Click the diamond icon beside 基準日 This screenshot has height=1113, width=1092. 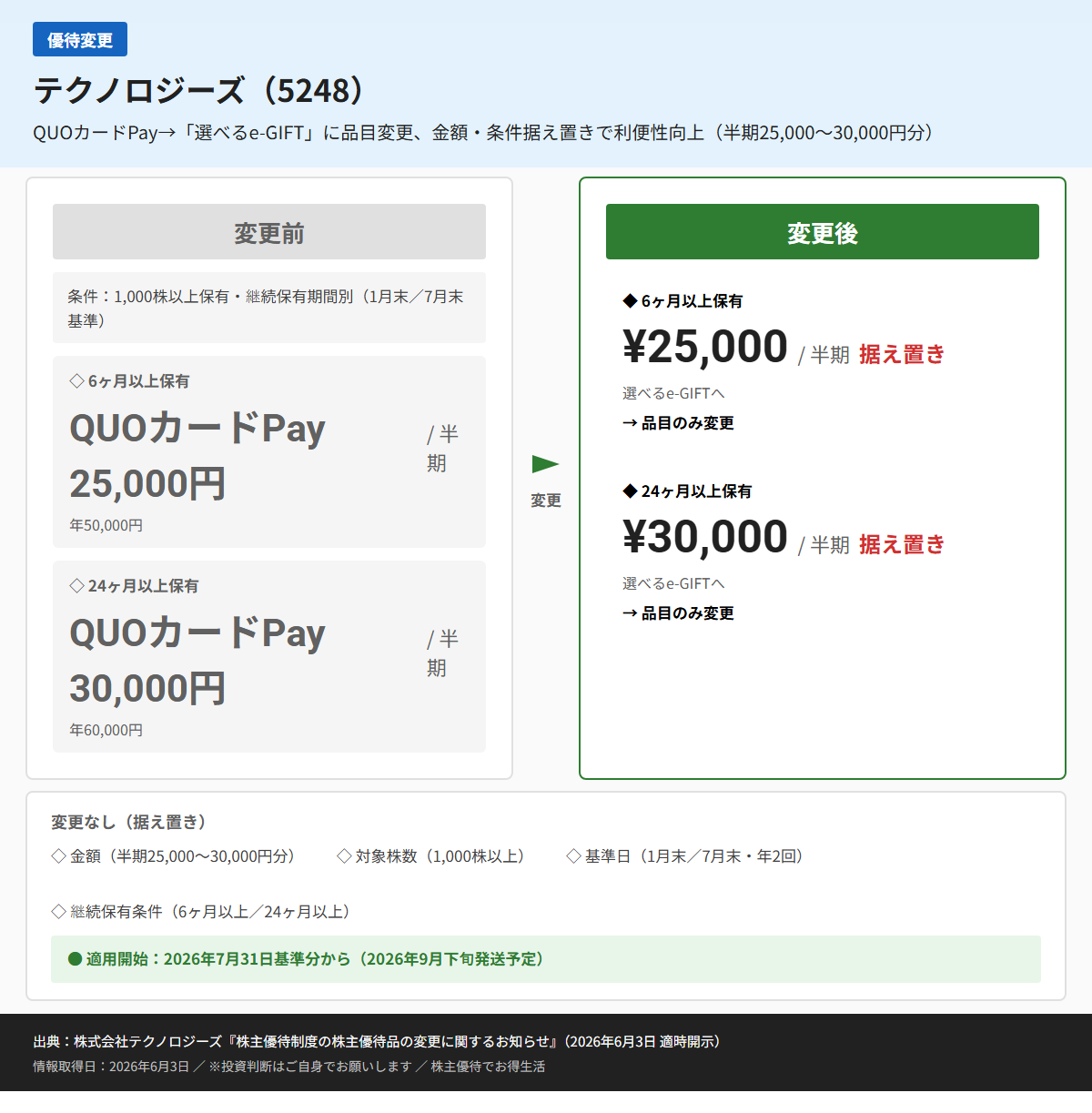click(573, 855)
